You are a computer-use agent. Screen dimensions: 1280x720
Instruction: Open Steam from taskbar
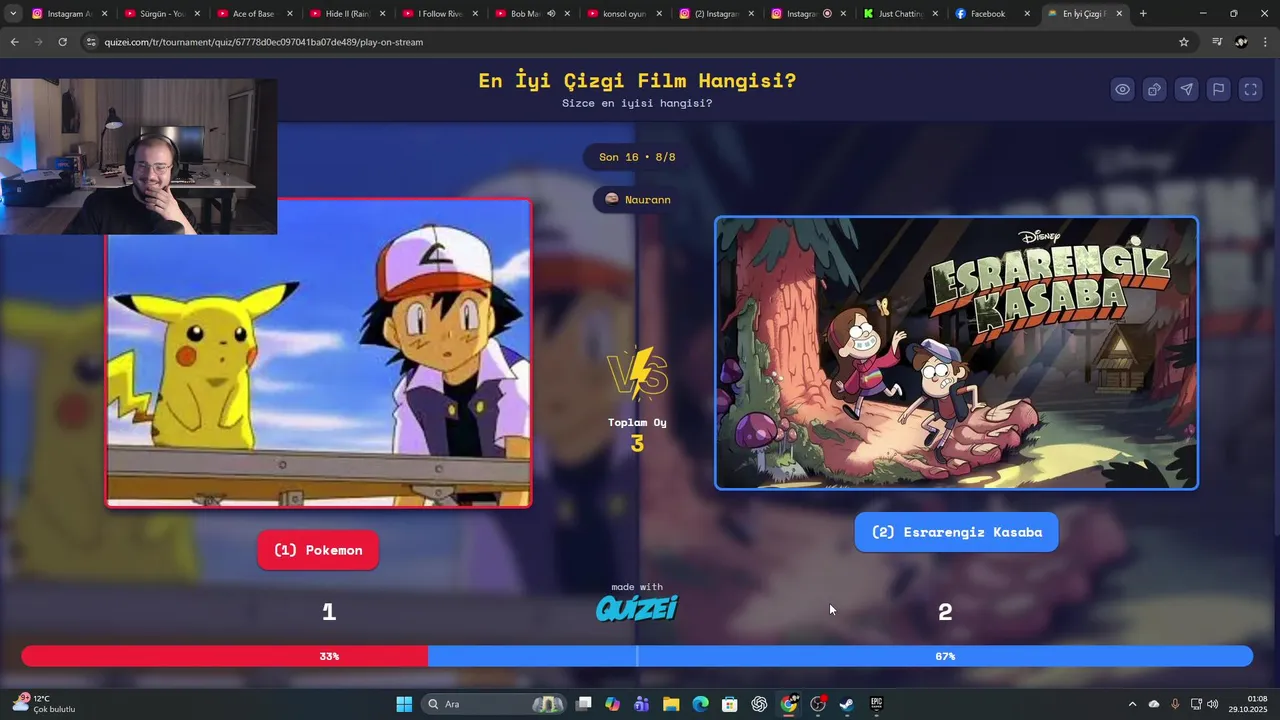(846, 704)
